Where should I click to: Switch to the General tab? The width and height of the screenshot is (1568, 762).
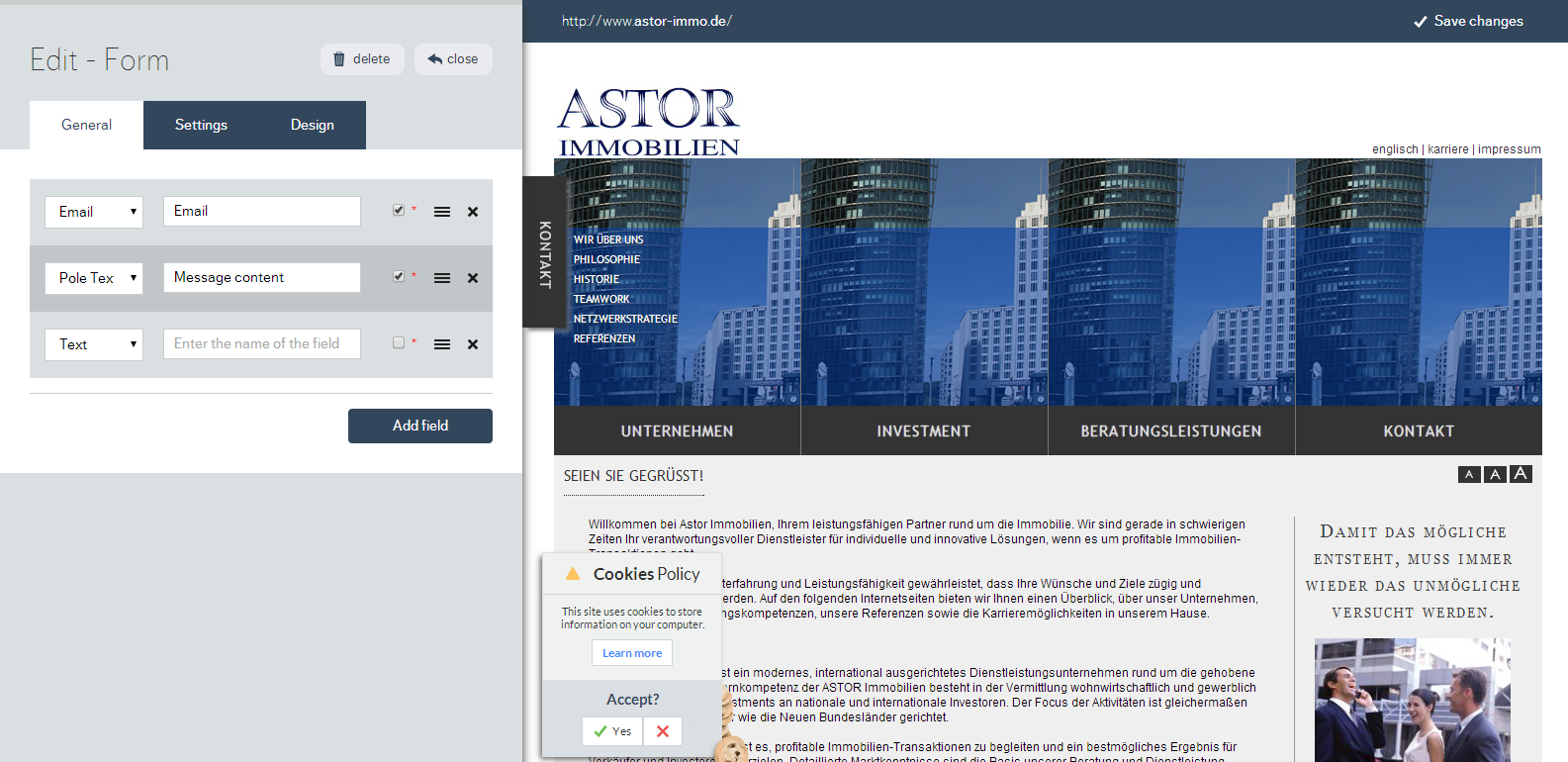coord(86,125)
